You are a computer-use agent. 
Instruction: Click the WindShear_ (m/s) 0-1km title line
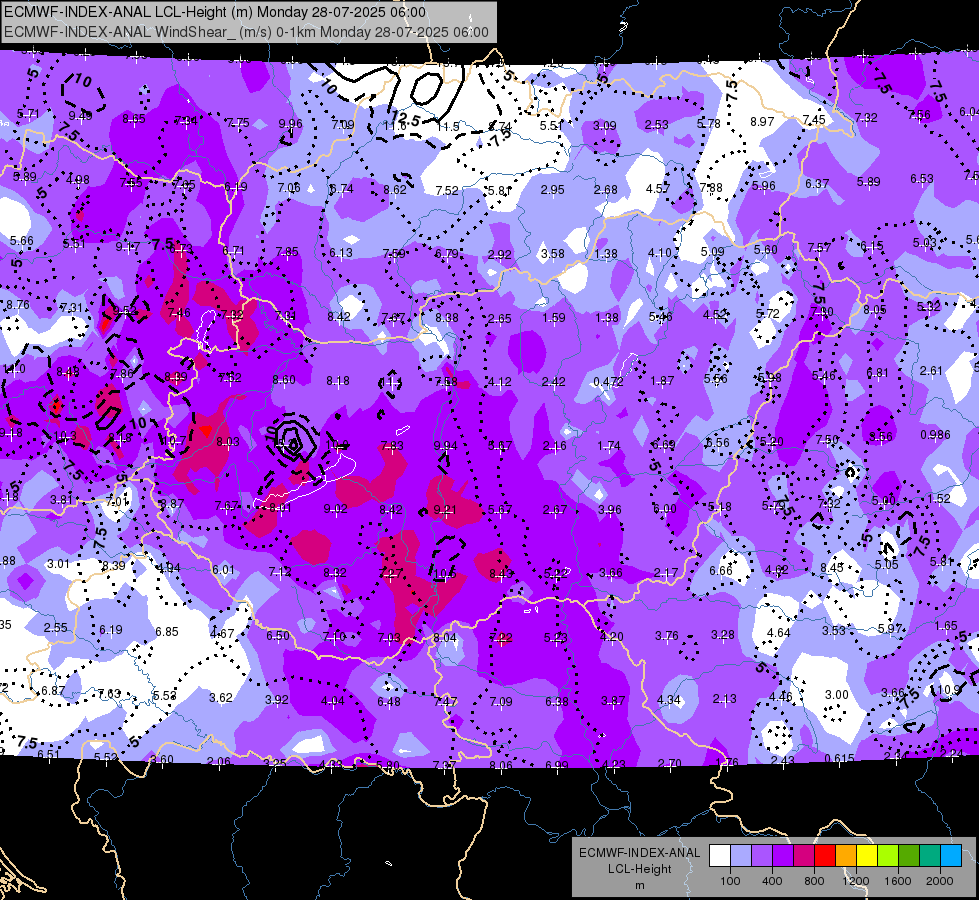tap(246, 32)
